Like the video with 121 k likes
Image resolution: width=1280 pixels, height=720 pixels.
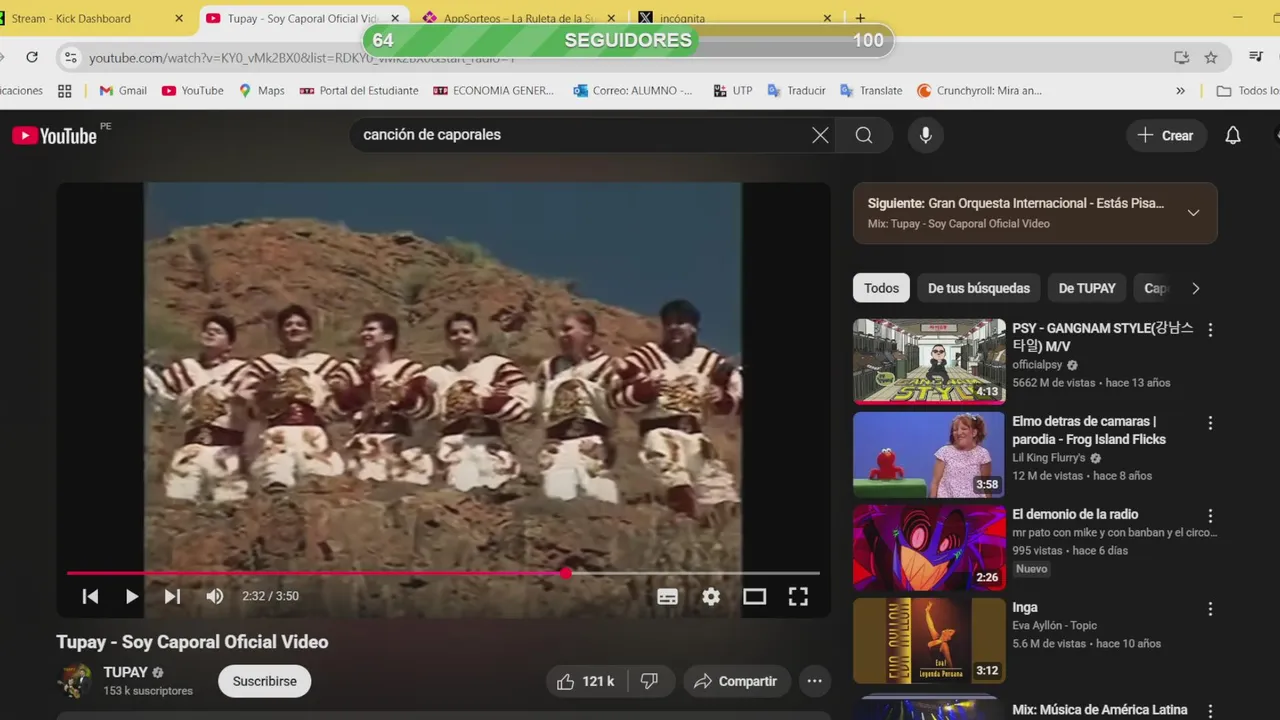(x=586, y=681)
